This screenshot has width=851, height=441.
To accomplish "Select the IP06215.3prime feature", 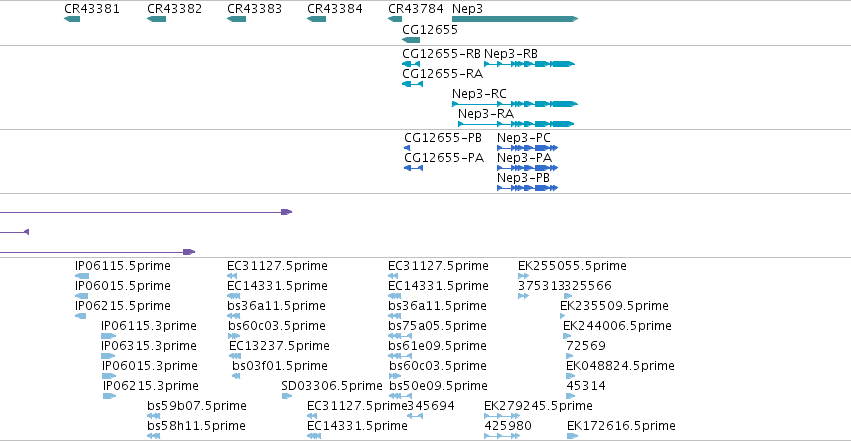I will [x=110, y=397].
